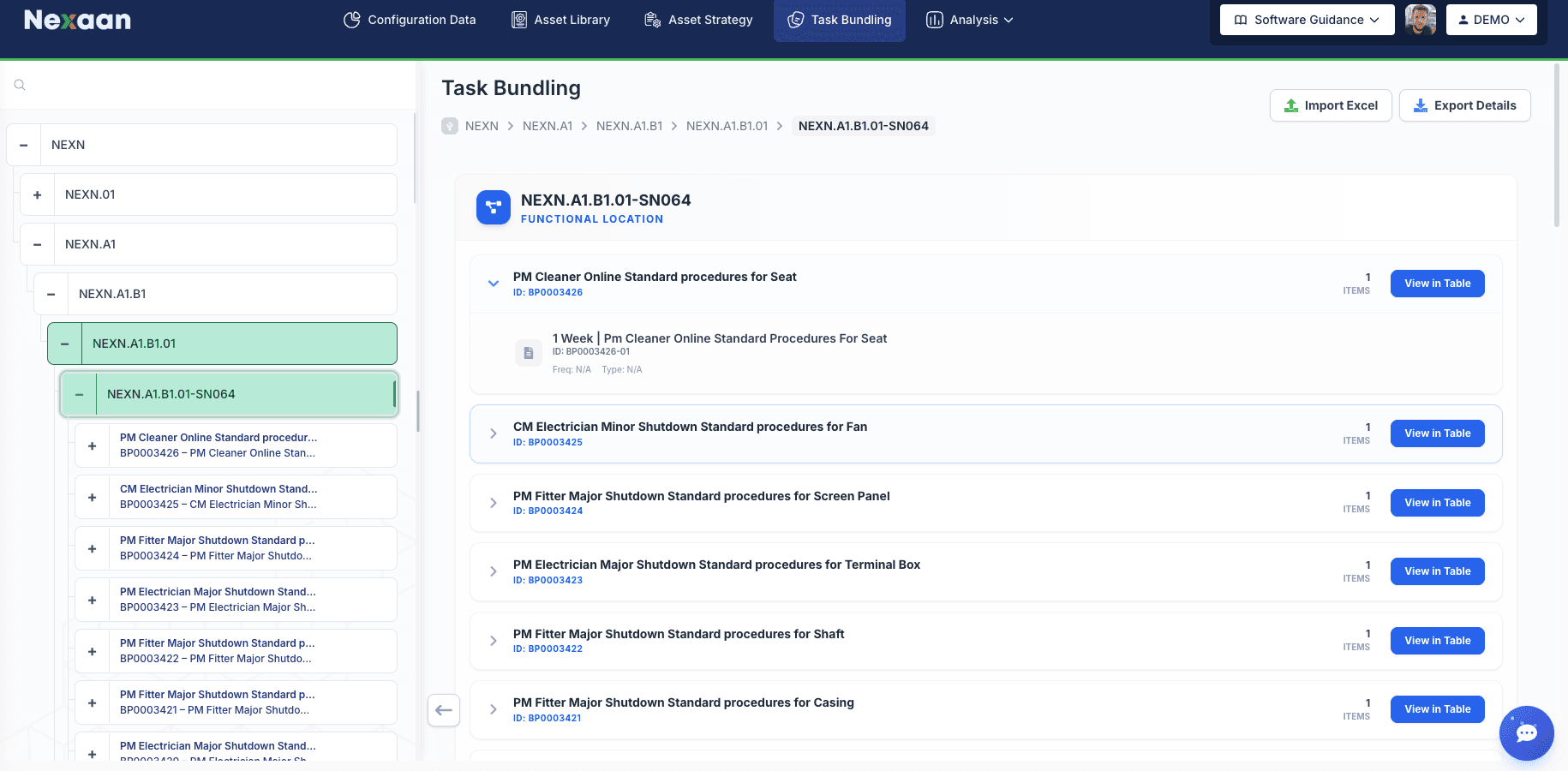The image size is (1568, 771).
Task: Expand BP0003425 CM Electrician tree item
Action: [93, 497]
